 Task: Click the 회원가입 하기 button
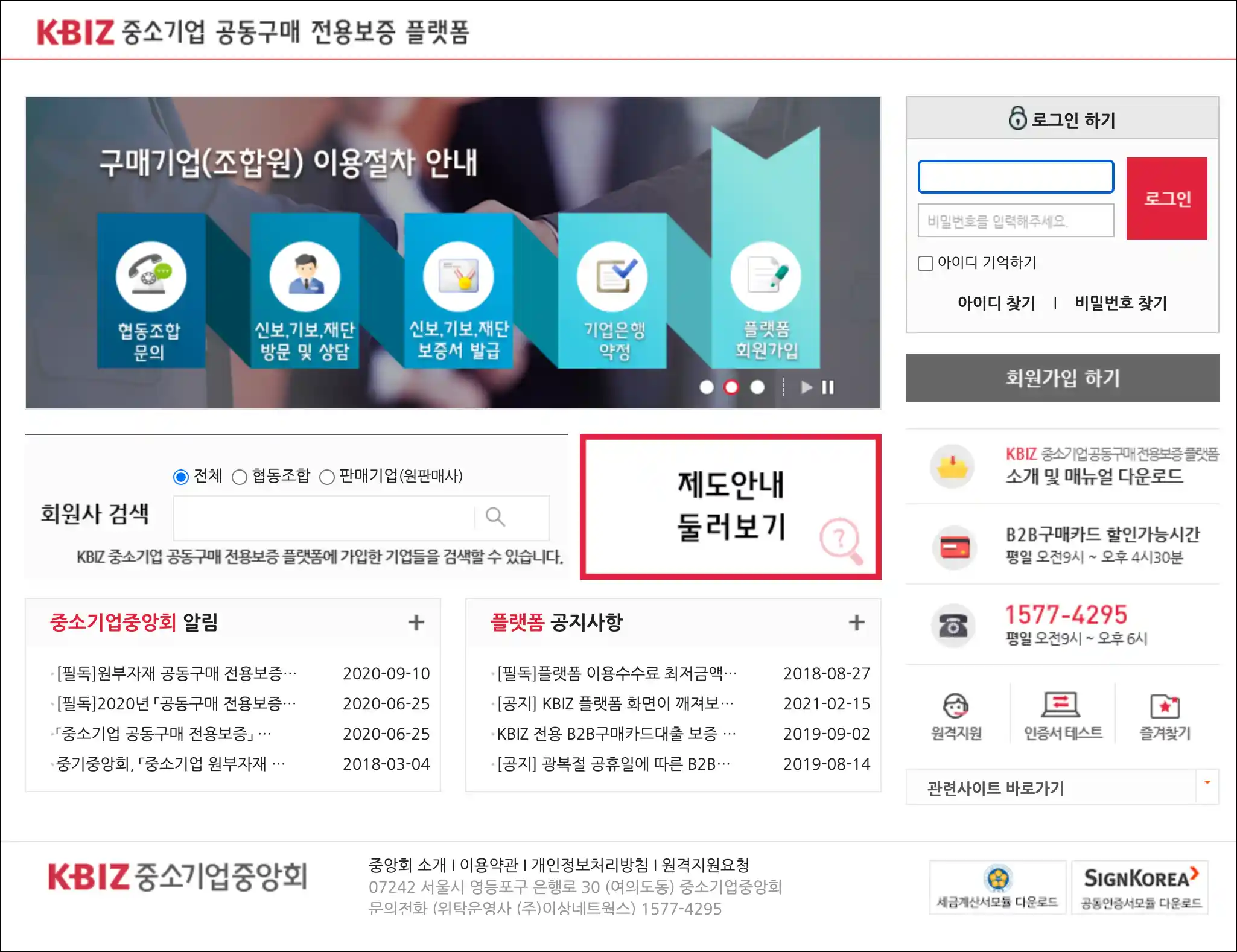pyautogui.click(x=1062, y=378)
